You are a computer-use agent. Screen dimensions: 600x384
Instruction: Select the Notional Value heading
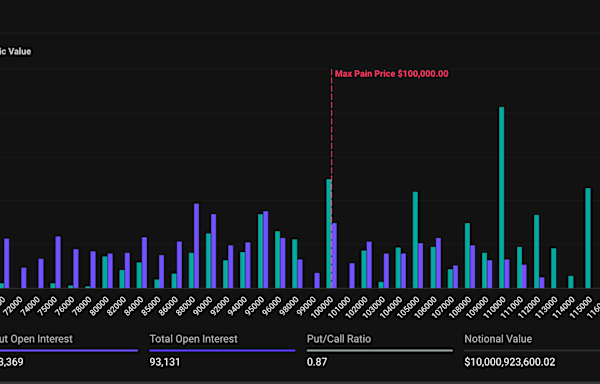click(x=498, y=339)
